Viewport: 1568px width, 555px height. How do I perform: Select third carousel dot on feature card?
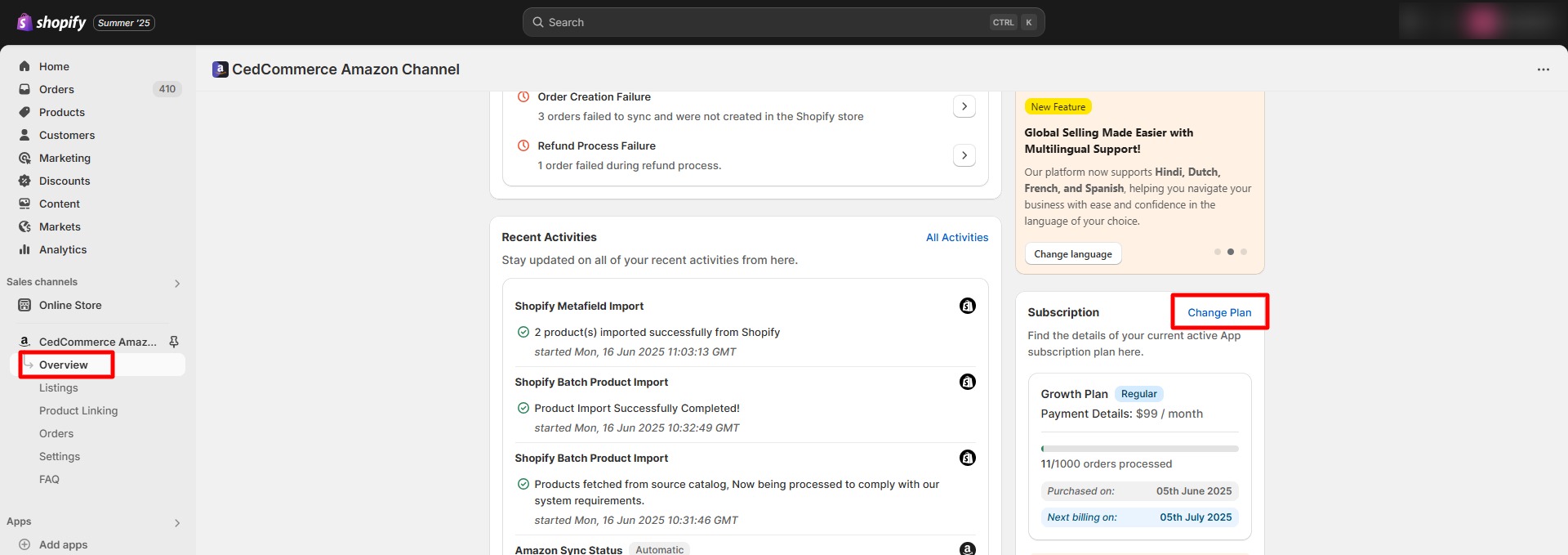point(1244,252)
